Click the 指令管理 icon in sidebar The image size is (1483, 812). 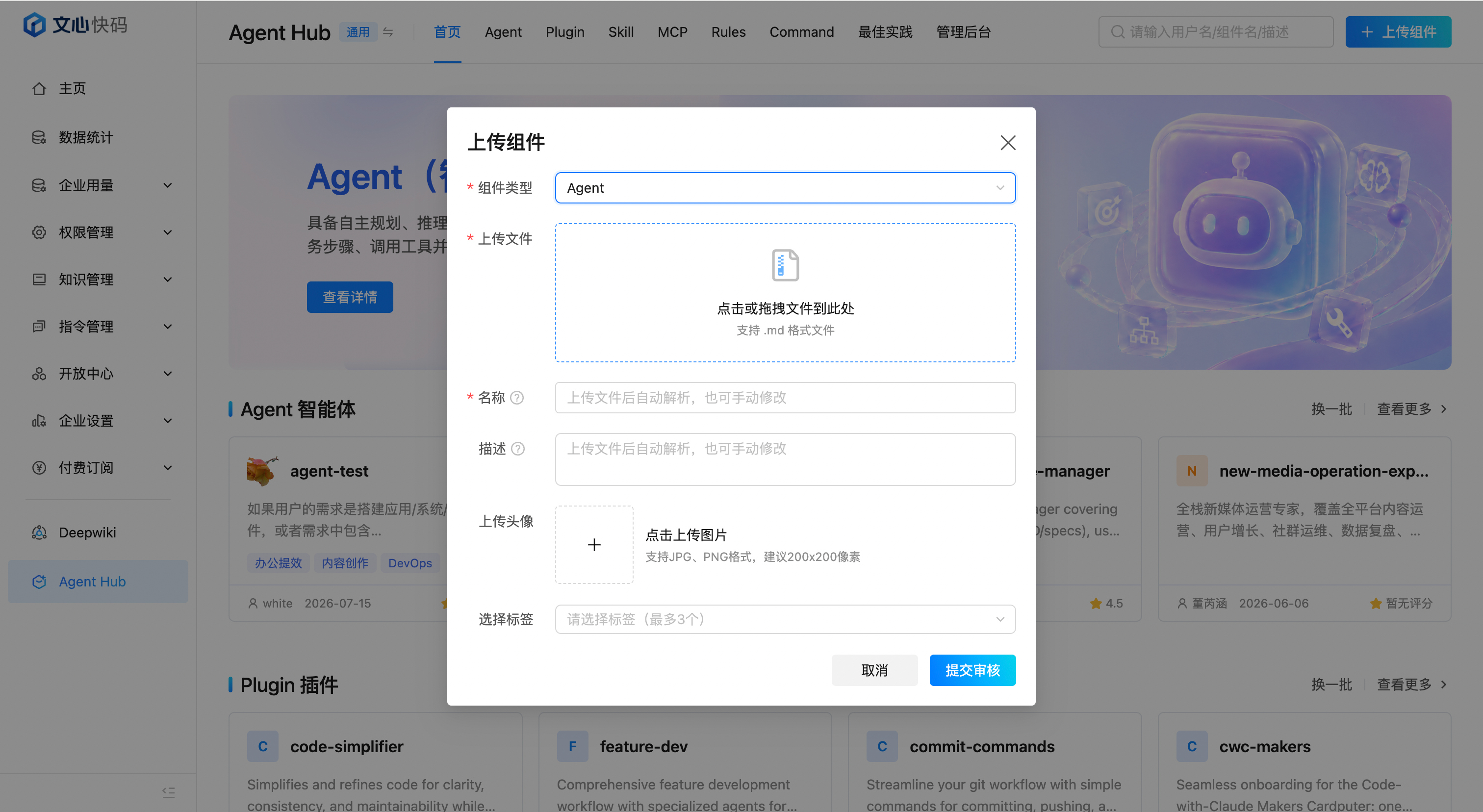pyautogui.click(x=39, y=327)
